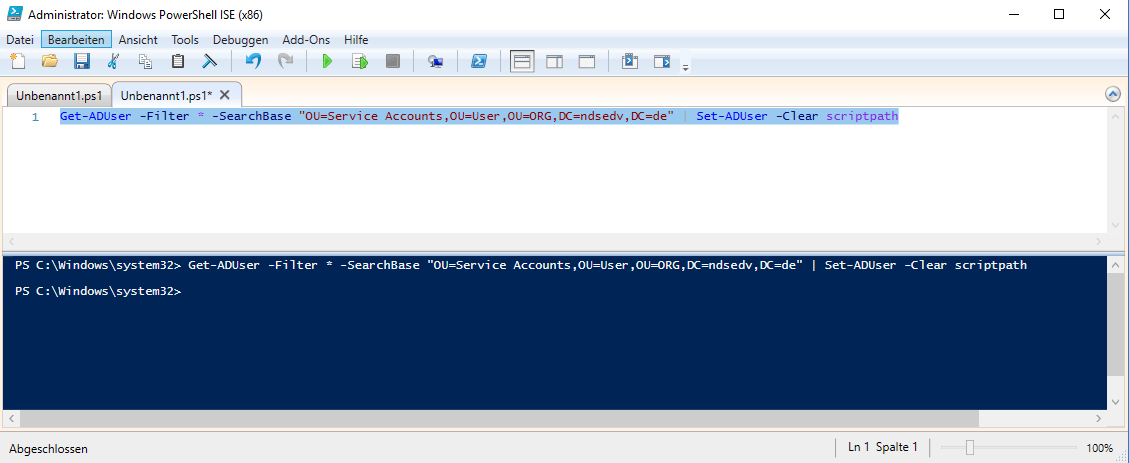Maximize the script pane layout
Image resolution: width=1129 pixels, height=463 pixels.
tap(587, 62)
